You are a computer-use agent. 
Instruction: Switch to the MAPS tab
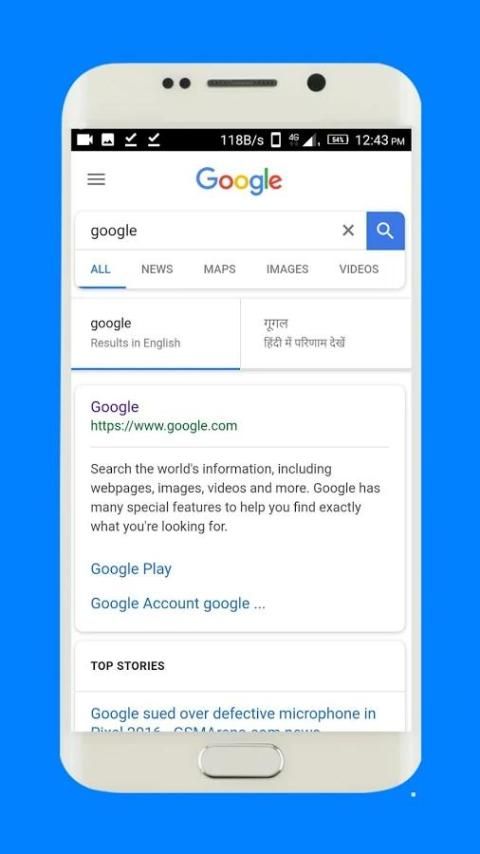pyautogui.click(x=220, y=269)
